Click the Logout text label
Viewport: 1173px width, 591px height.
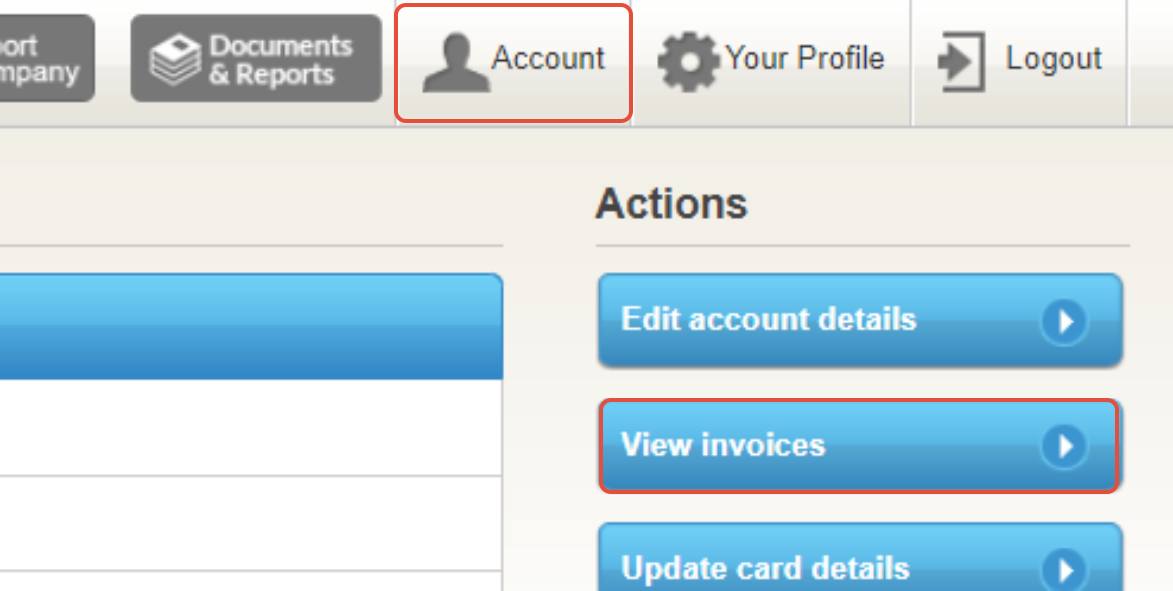pos(1053,58)
